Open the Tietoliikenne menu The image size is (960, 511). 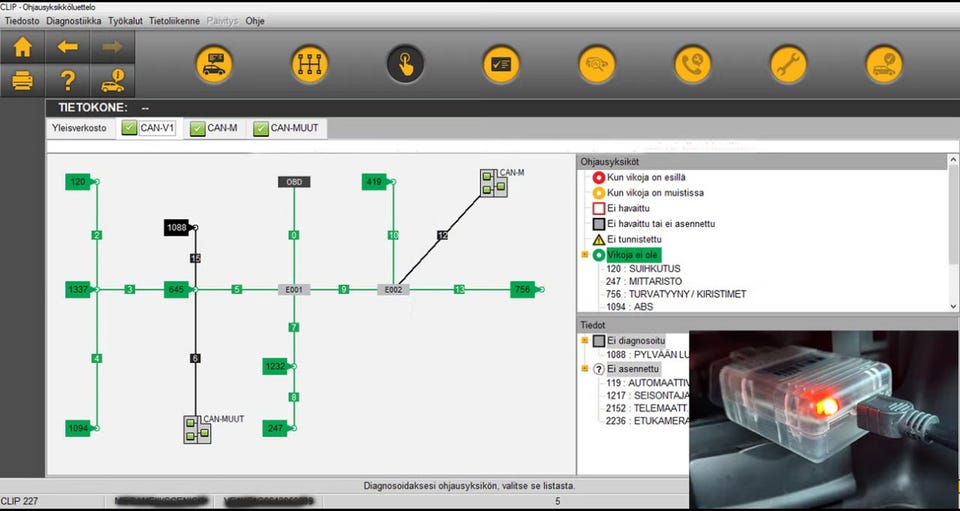click(x=174, y=21)
